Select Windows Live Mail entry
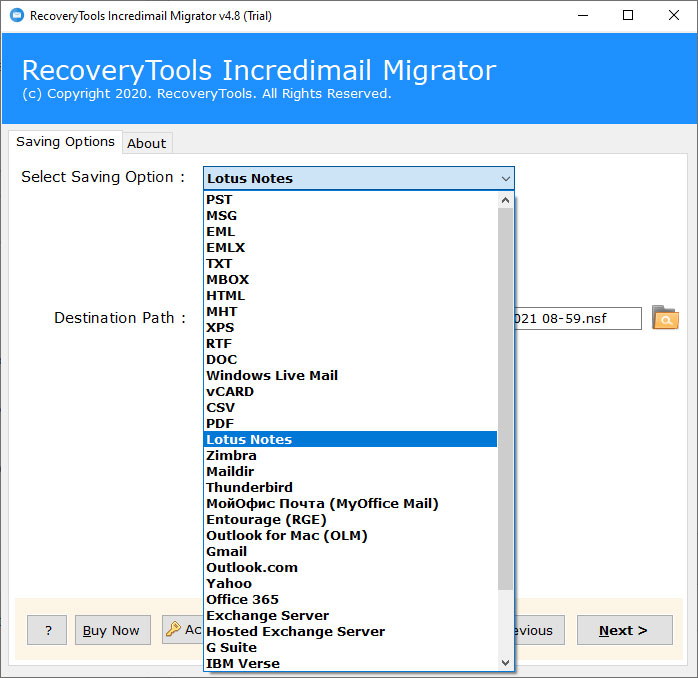The image size is (698, 678). 350,376
